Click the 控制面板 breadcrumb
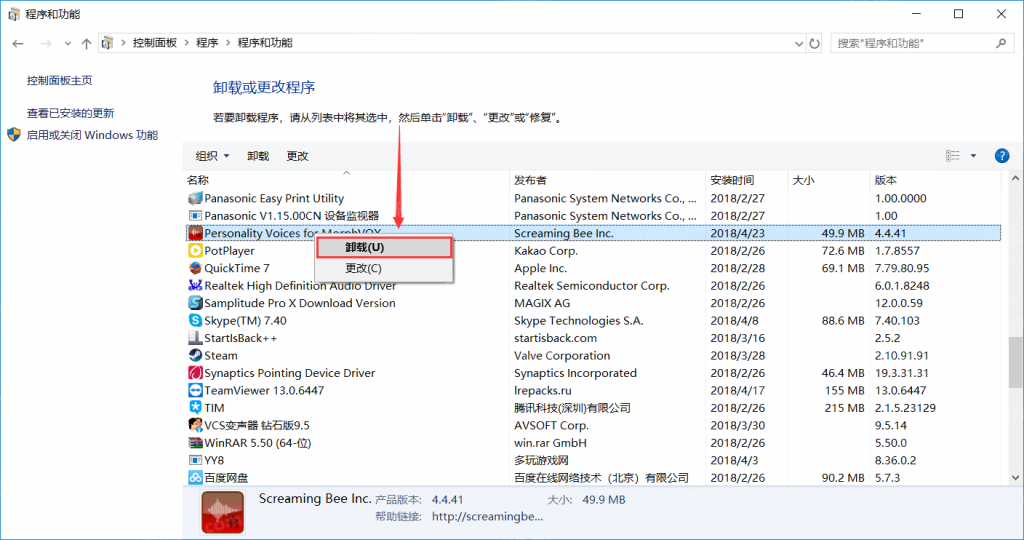Image resolution: width=1024 pixels, height=540 pixels. click(155, 43)
